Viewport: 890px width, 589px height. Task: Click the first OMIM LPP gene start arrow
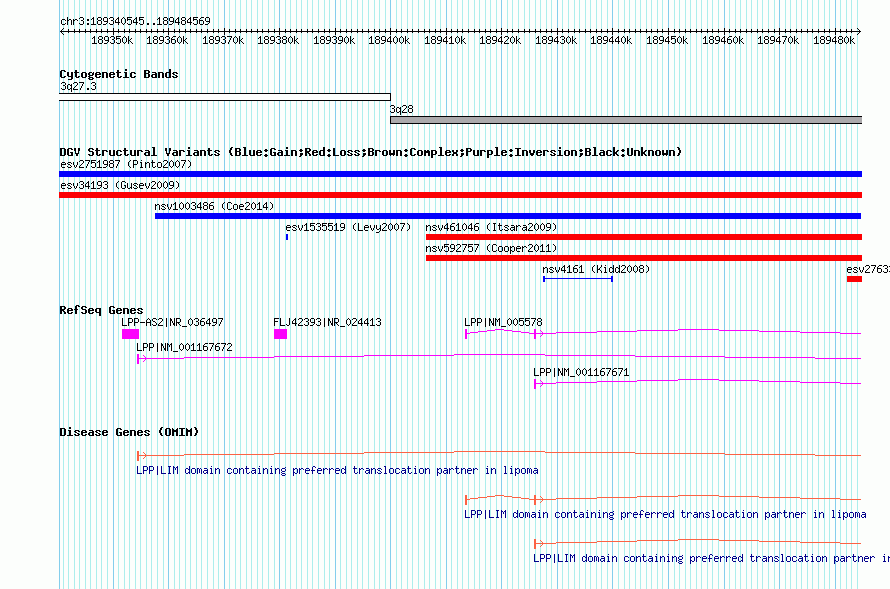tap(142, 456)
